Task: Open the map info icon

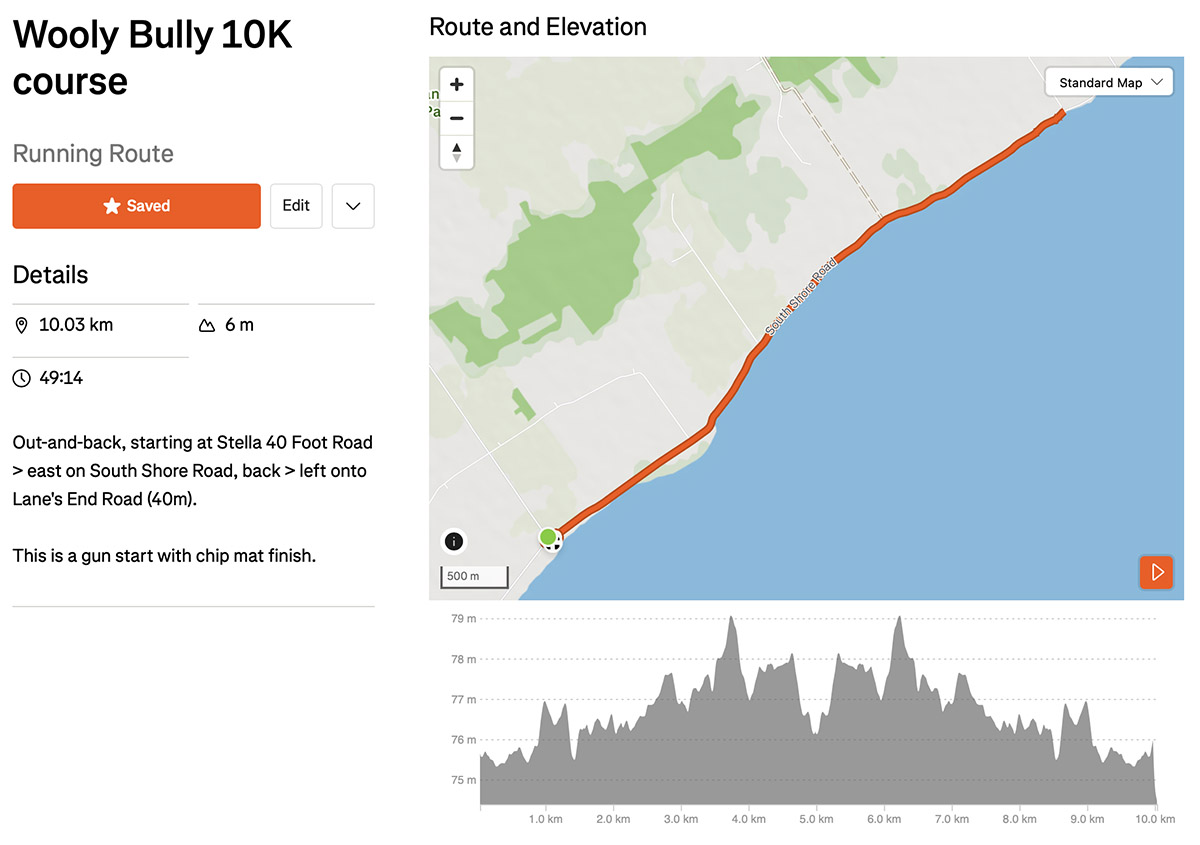Action: [x=454, y=542]
